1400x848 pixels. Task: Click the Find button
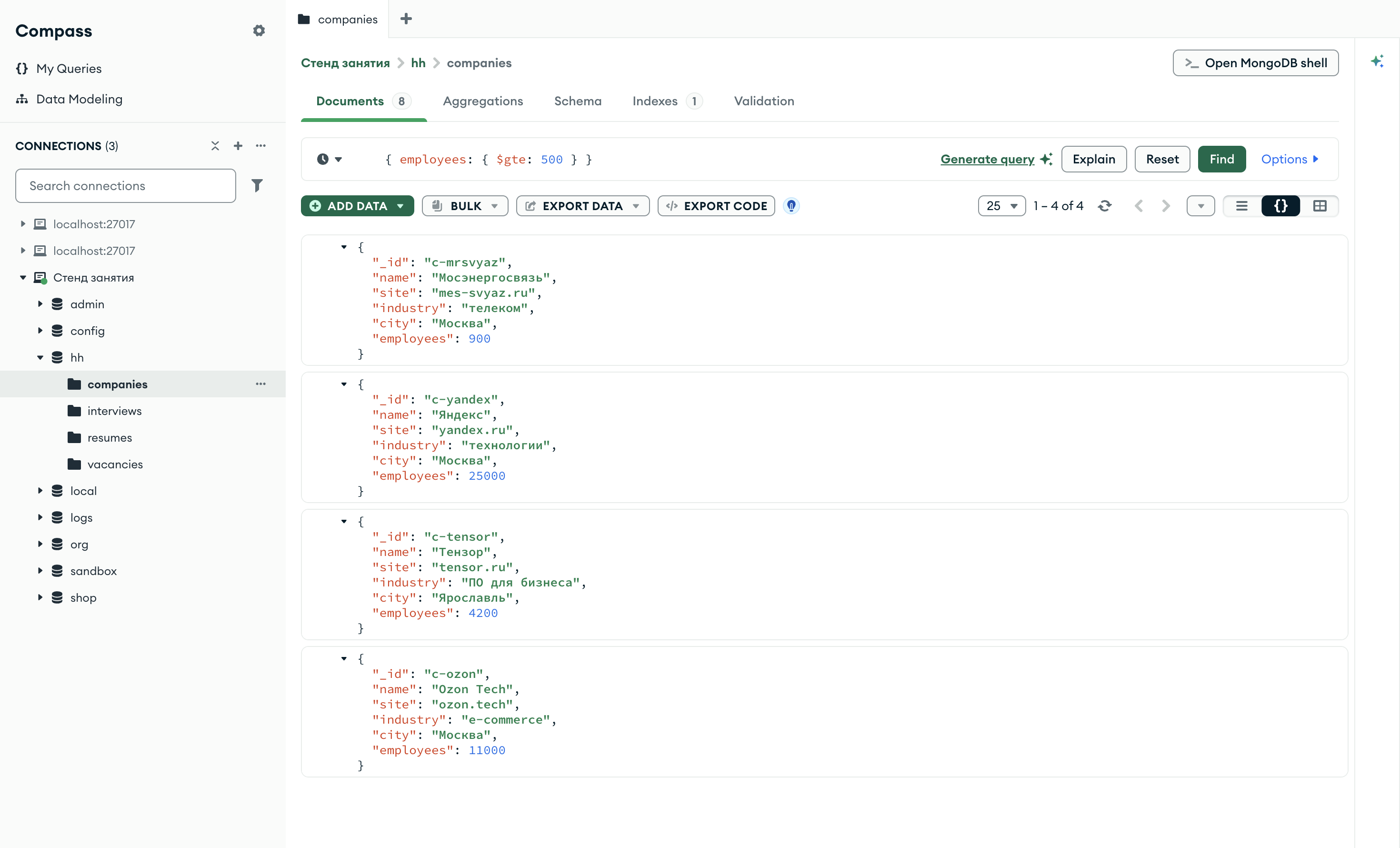(x=1221, y=159)
